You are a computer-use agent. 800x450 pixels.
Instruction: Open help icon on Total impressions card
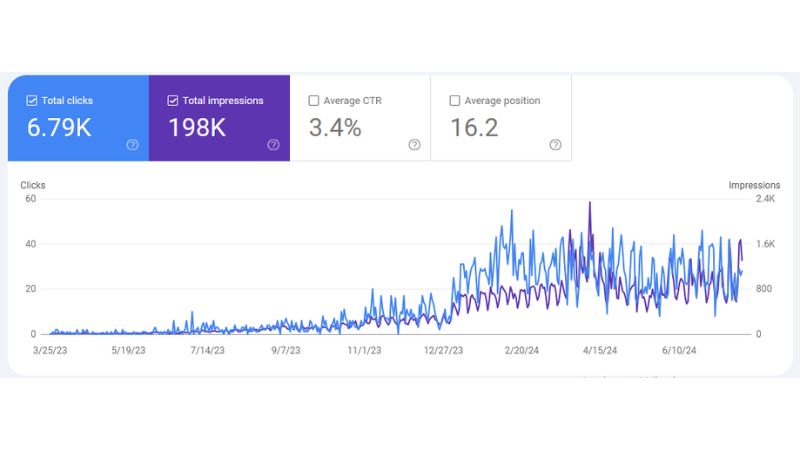click(273, 145)
